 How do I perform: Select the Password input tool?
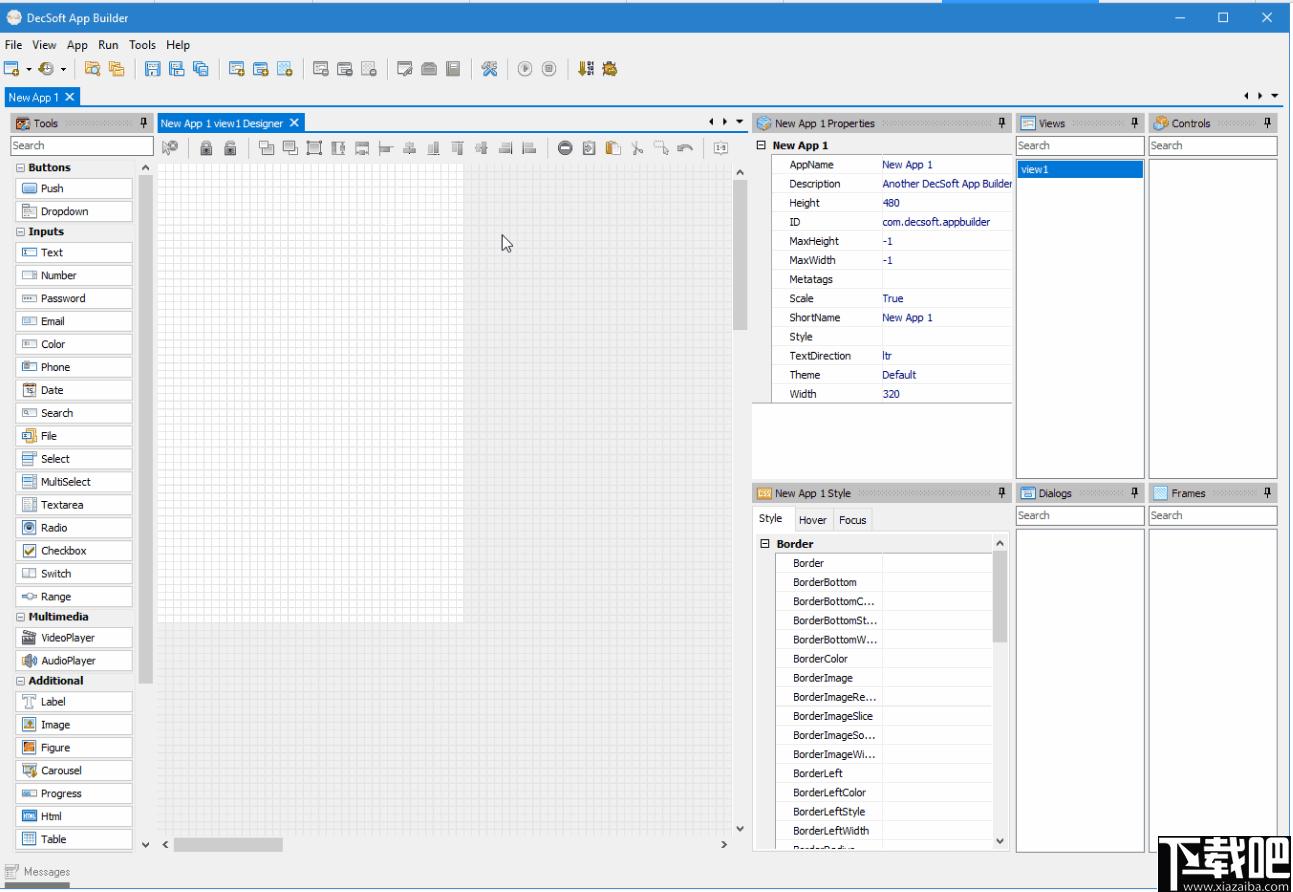tap(74, 299)
